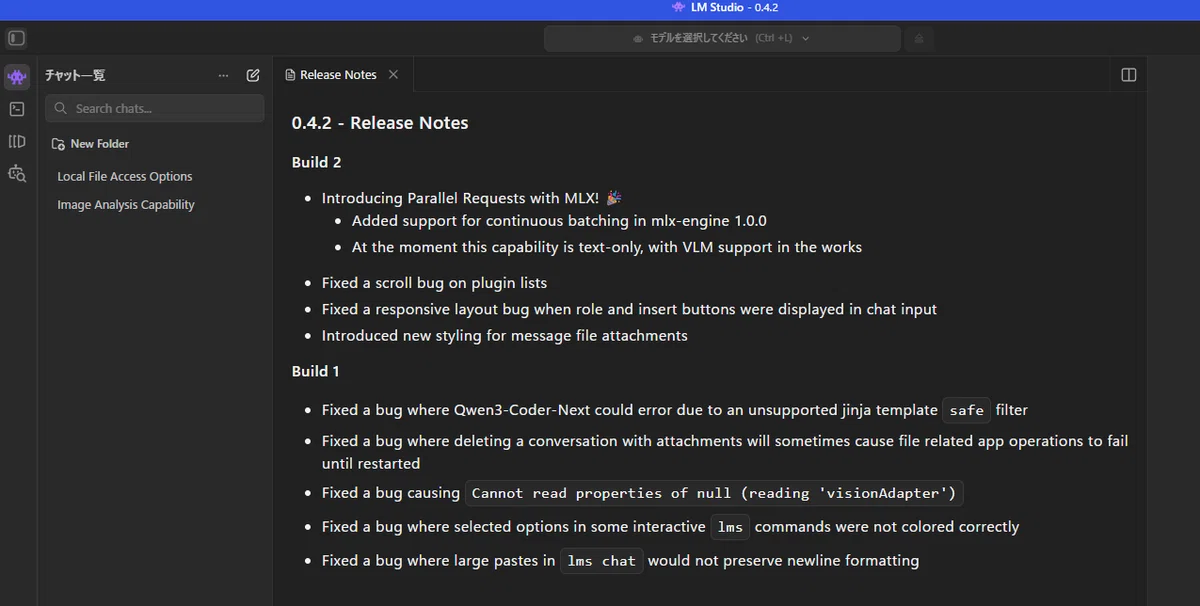This screenshot has width=1200, height=606.
Task: Select the Release Notes tab
Action: click(341, 75)
